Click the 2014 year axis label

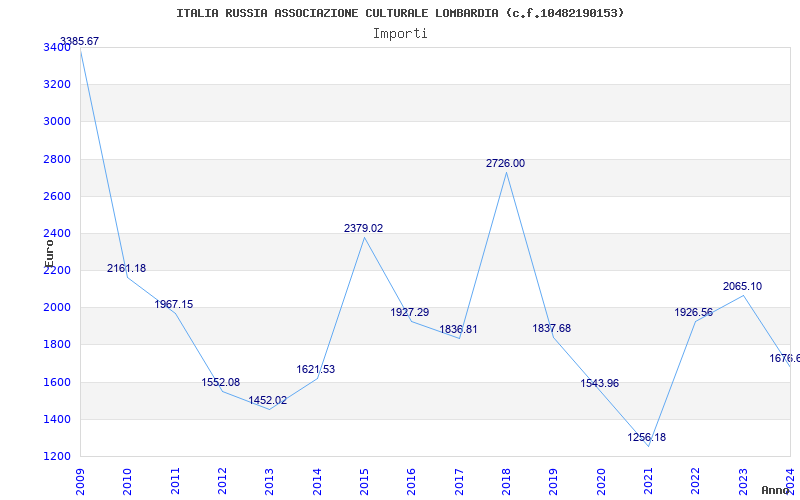click(x=317, y=482)
